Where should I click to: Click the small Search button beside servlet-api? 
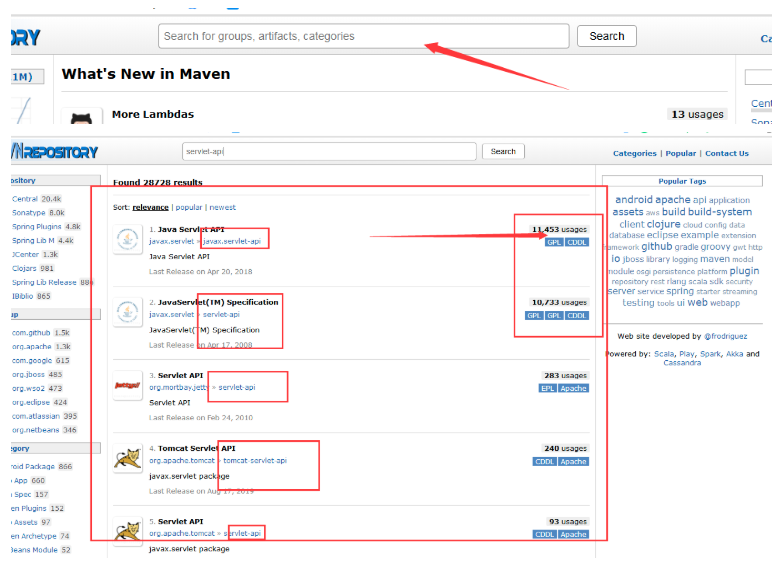(503, 152)
